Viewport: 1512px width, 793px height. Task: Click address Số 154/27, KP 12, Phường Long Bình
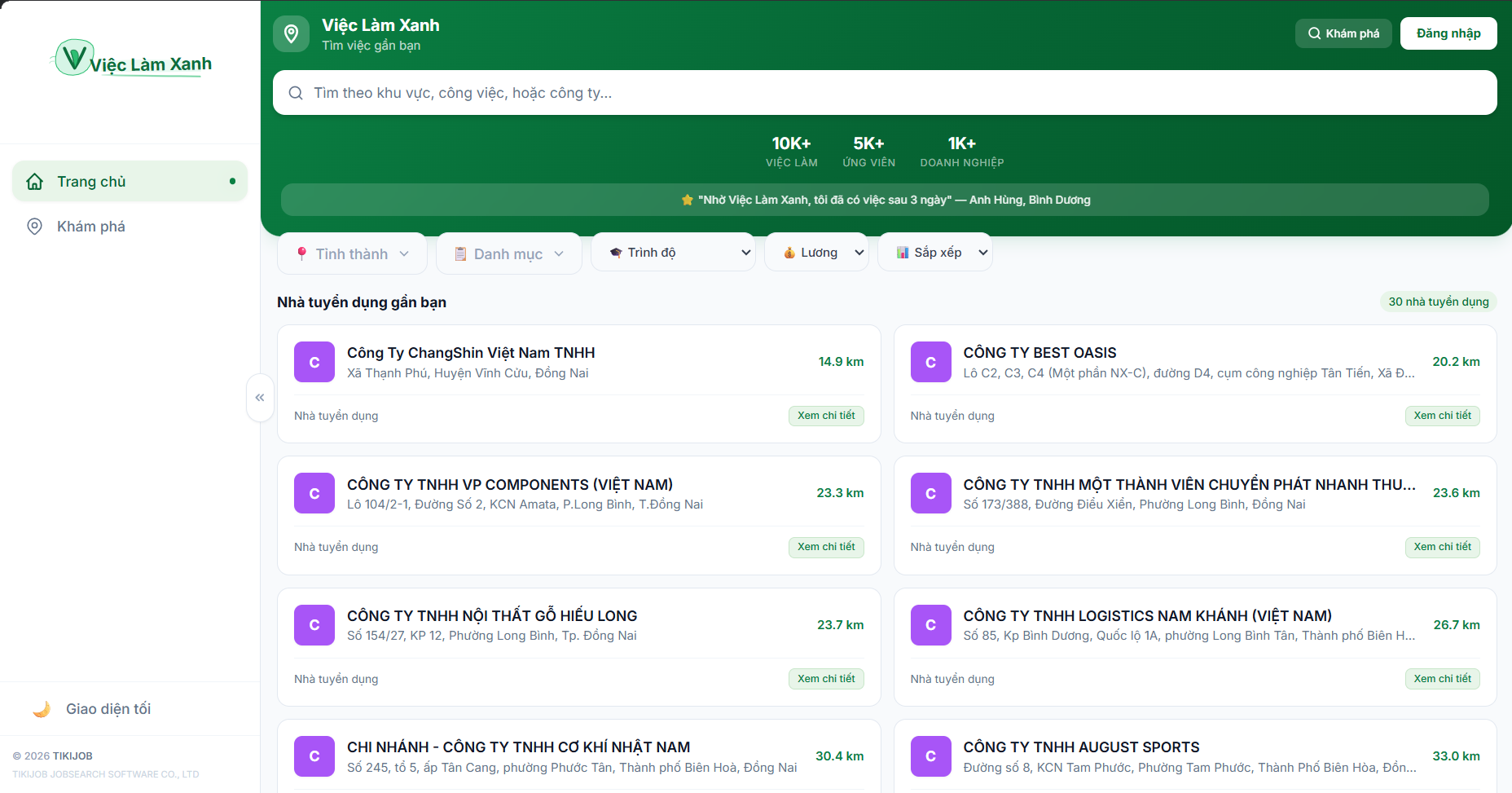[x=492, y=636]
